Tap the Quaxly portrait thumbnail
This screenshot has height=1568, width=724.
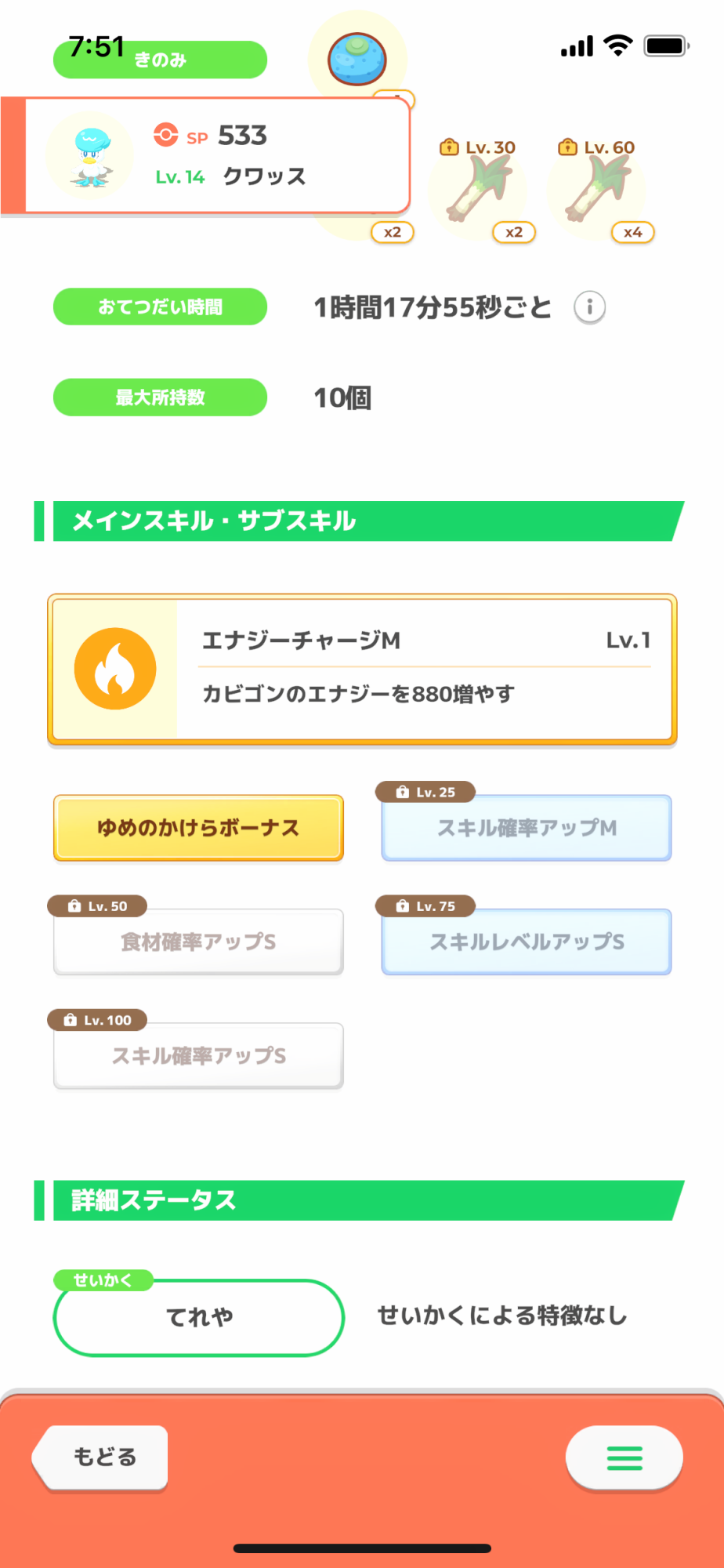pyautogui.click(x=90, y=155)
